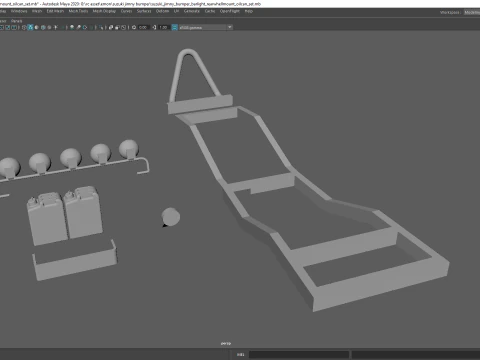Open the OpenFlight menu
Viewport: 480px width, 360px height.
pyautogui.click(x=230, y=11)
